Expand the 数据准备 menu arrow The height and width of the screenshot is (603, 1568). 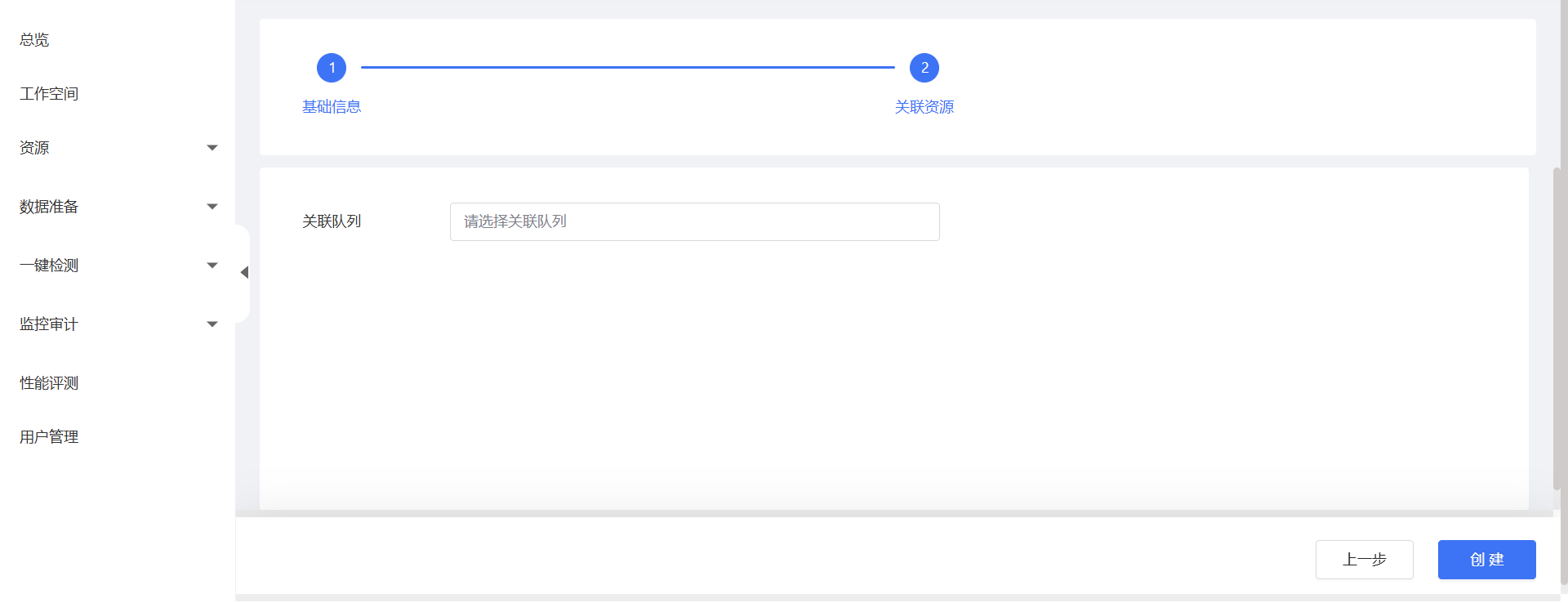[x=212, y=207]
